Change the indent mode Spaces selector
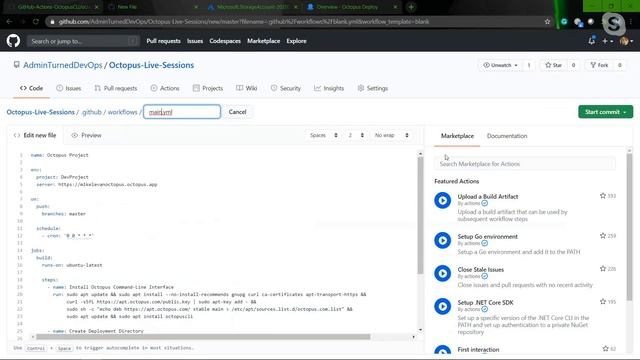This screenshot has width=640, height=360. click(324, 135)
